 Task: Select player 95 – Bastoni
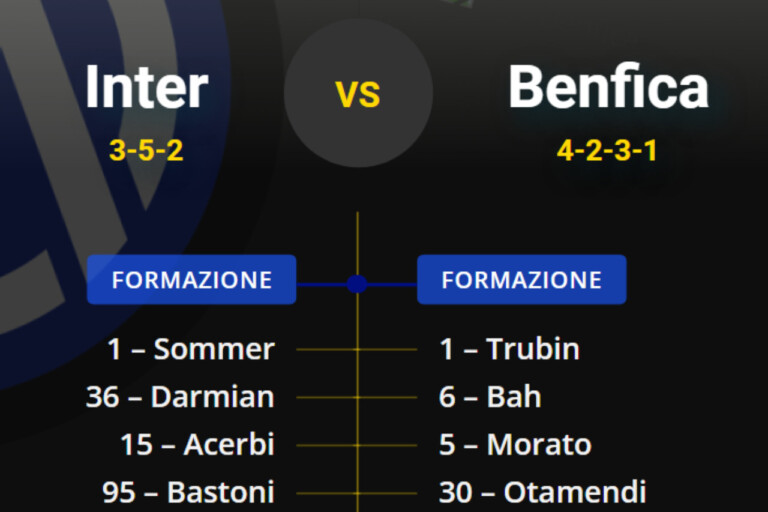pos(188,492)
